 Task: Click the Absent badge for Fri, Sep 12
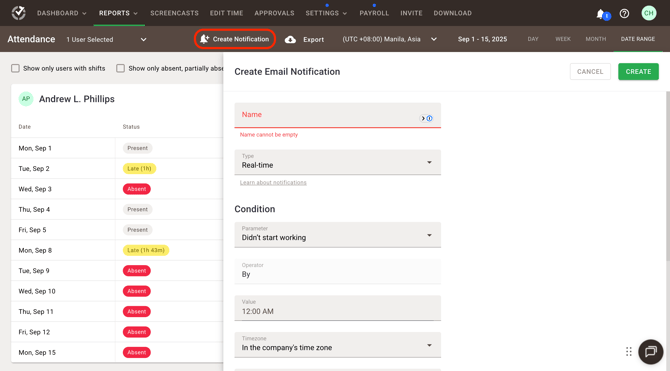pos(137,332)
